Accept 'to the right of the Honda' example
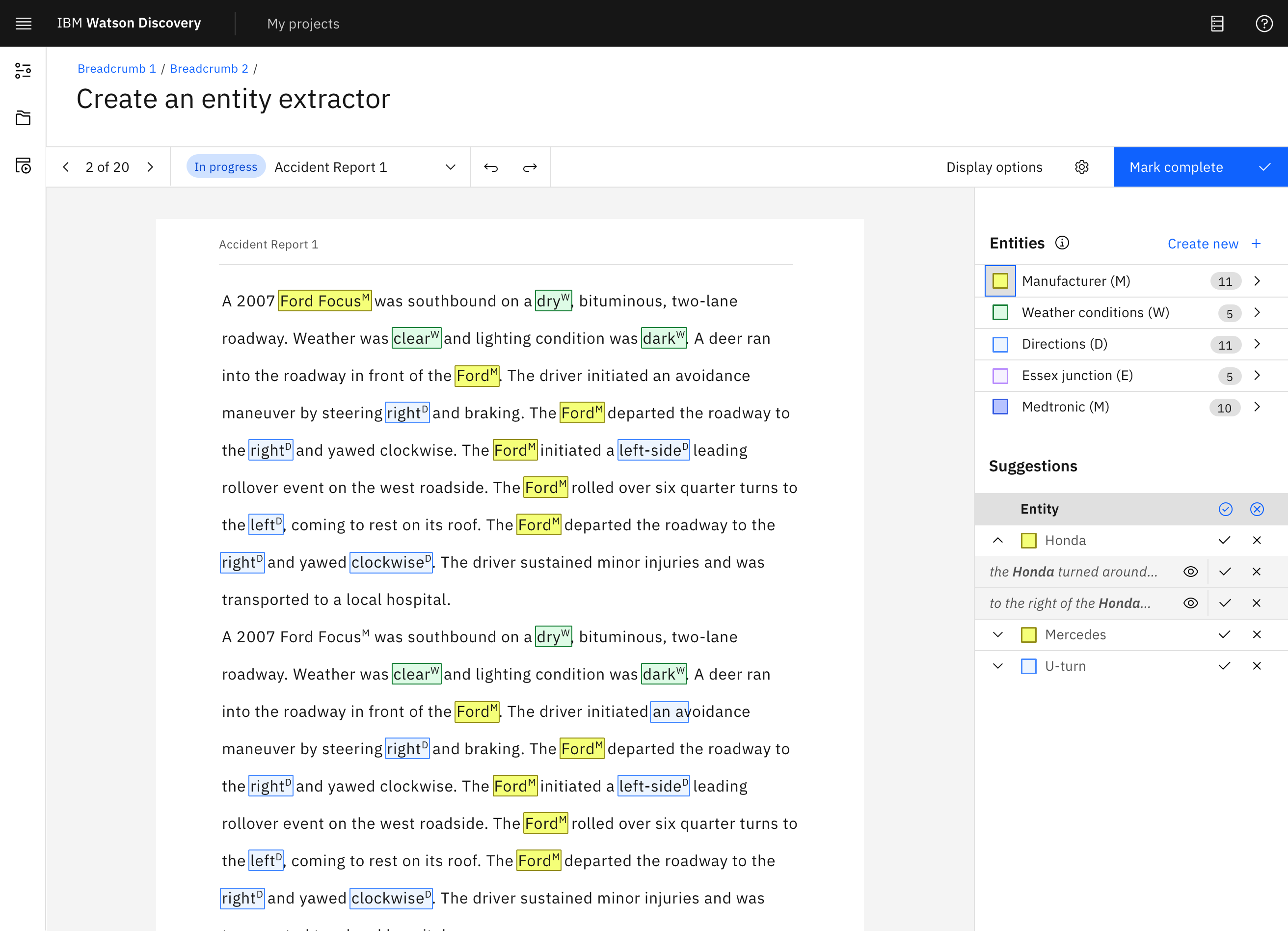The image size is (1288, 931). pyautogui.click(x=1225, y=603)
